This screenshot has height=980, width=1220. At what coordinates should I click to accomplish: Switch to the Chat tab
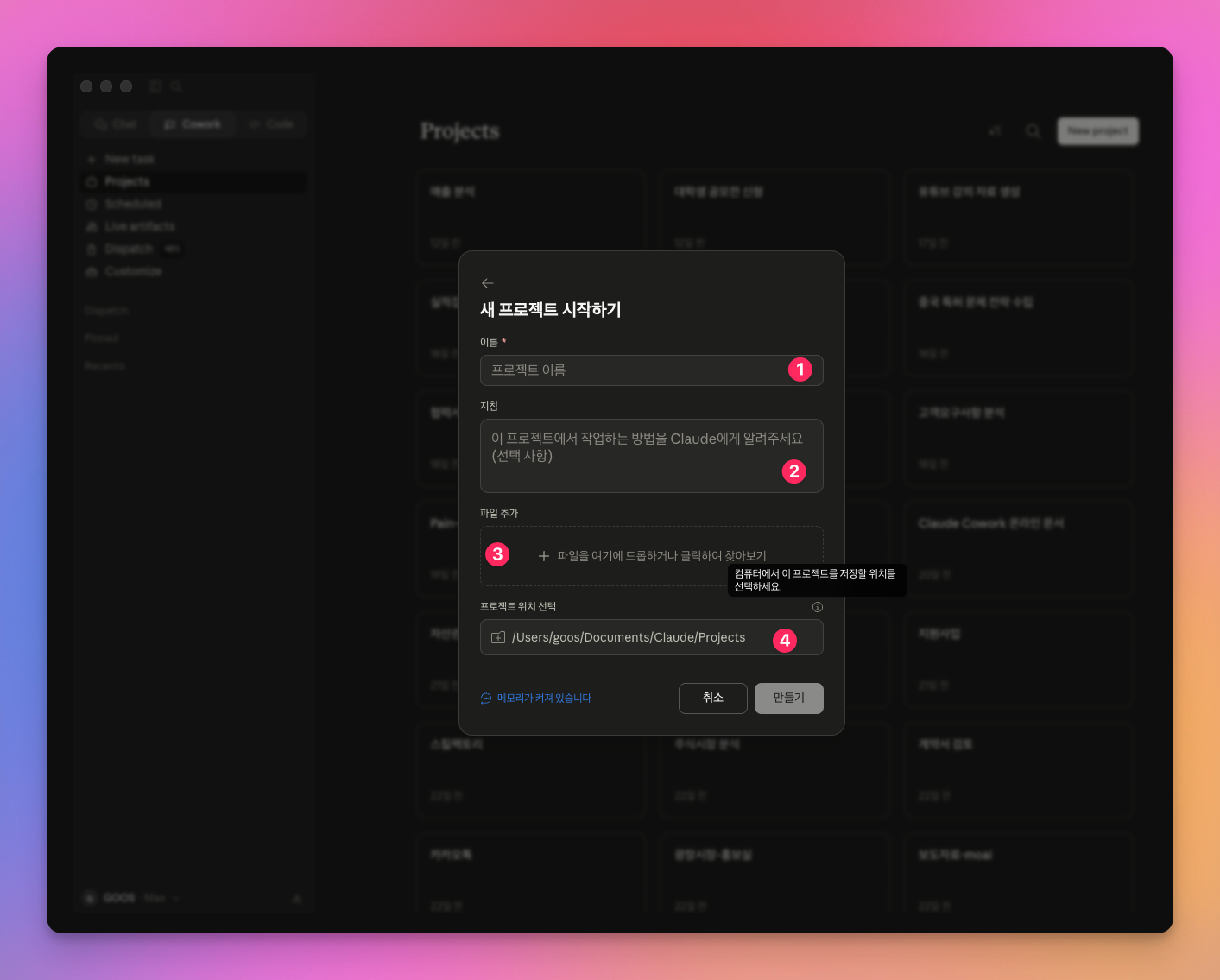(116, 124)
